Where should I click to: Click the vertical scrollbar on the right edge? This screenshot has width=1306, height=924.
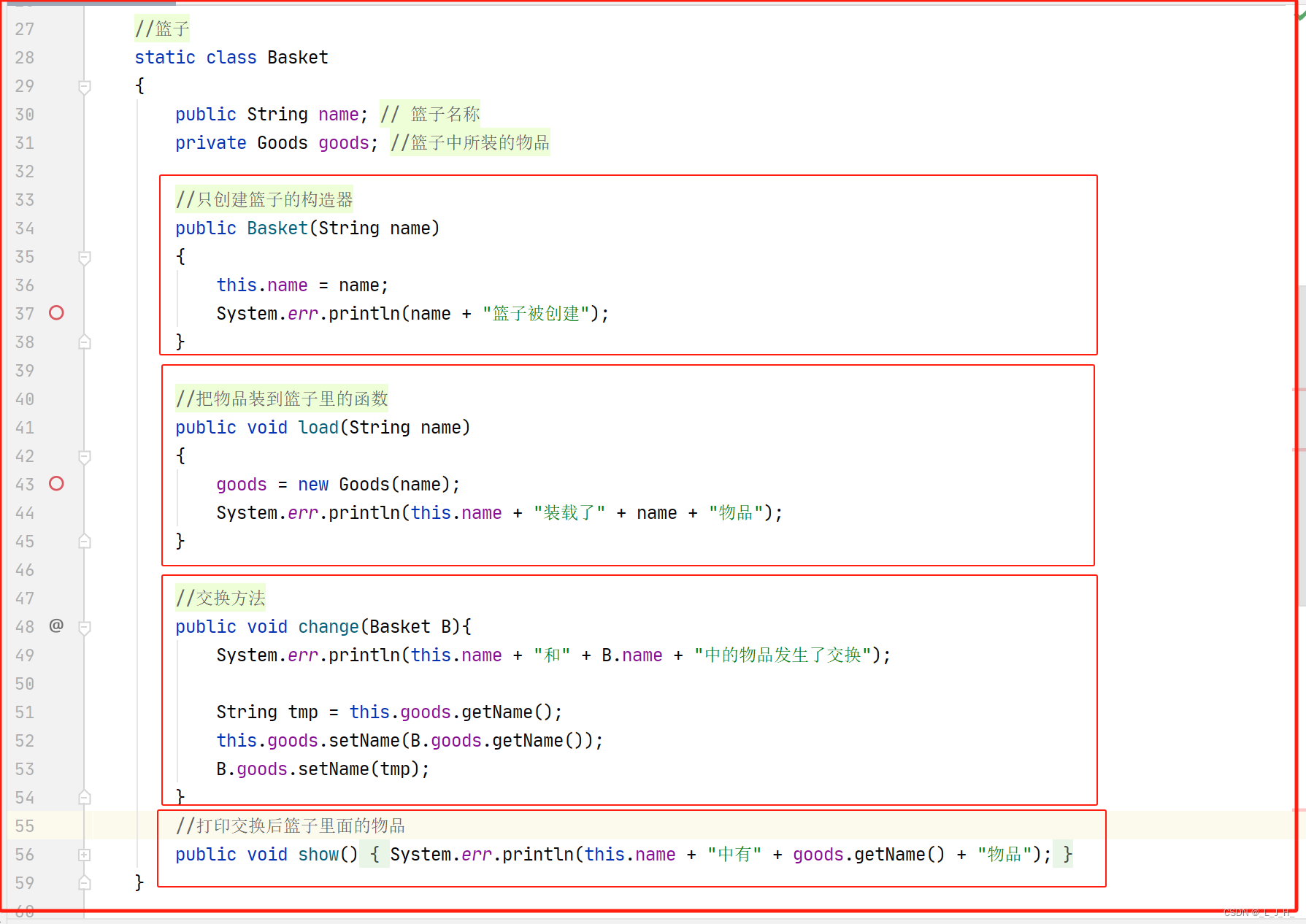coord(1301,445)
